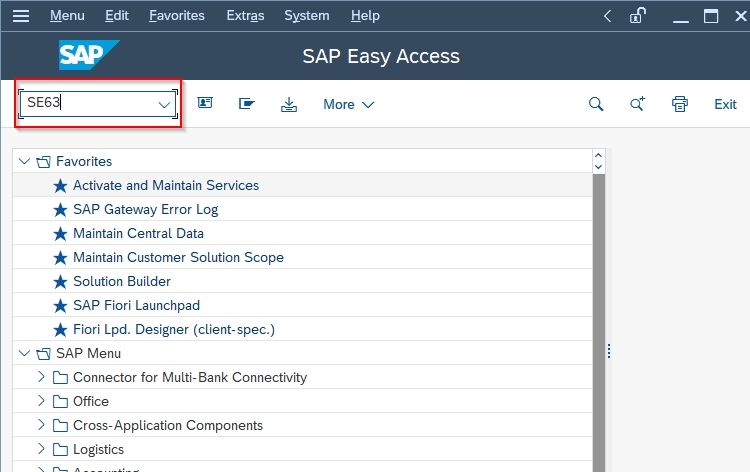Click the print icon
Image resolution: width=750 pixels, height=472 pixels.
[x=680, y=104]
